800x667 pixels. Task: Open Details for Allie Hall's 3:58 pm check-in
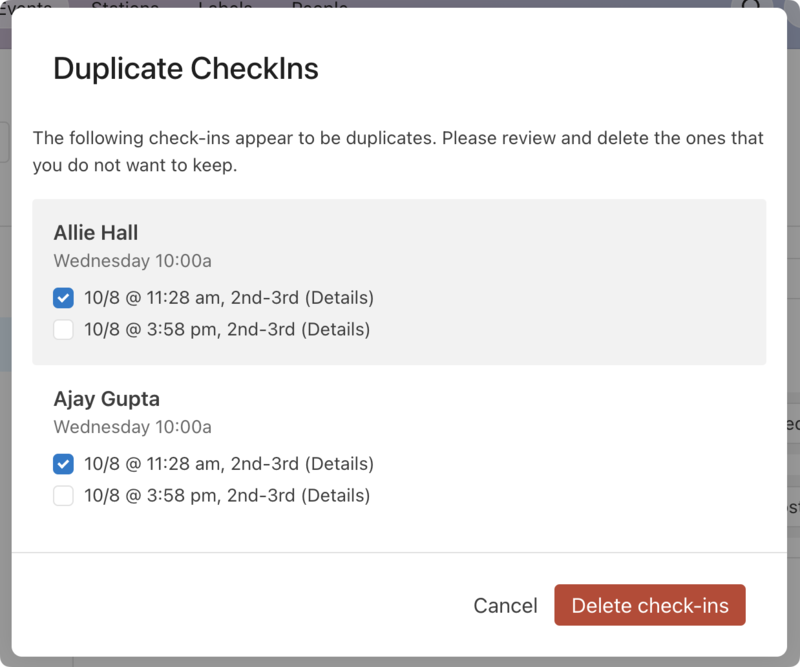tap(335, 328)
